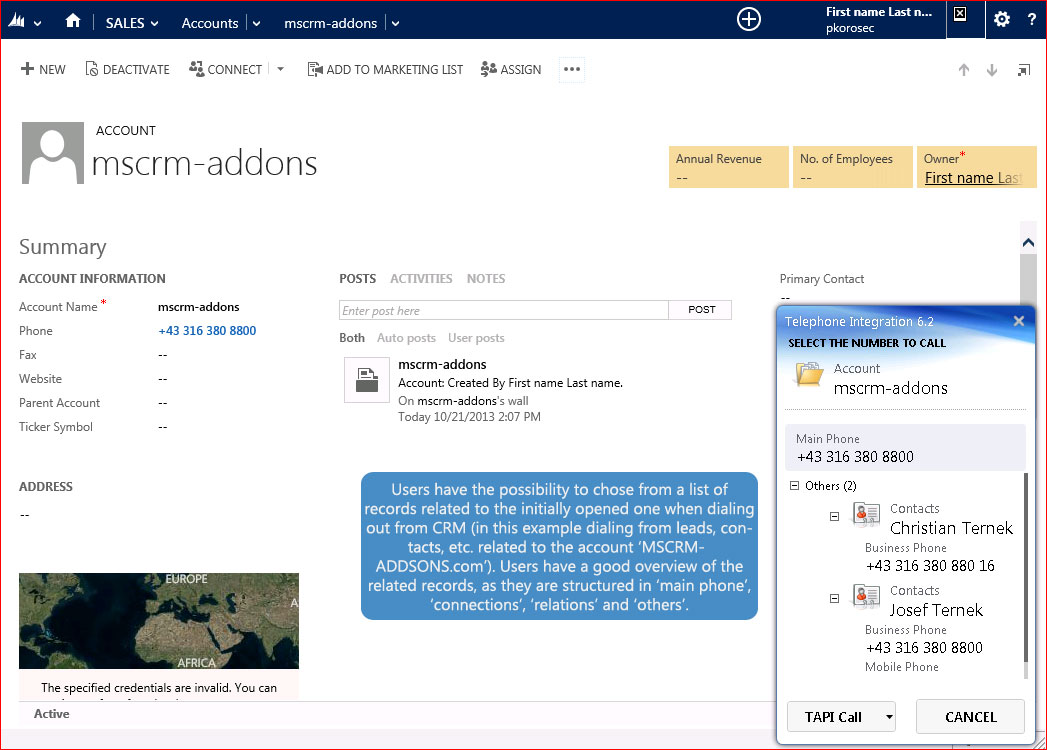Screen dimensions: 1047x750
Task: Click the Josef Ternek contact icon
Action: point(866,596)
